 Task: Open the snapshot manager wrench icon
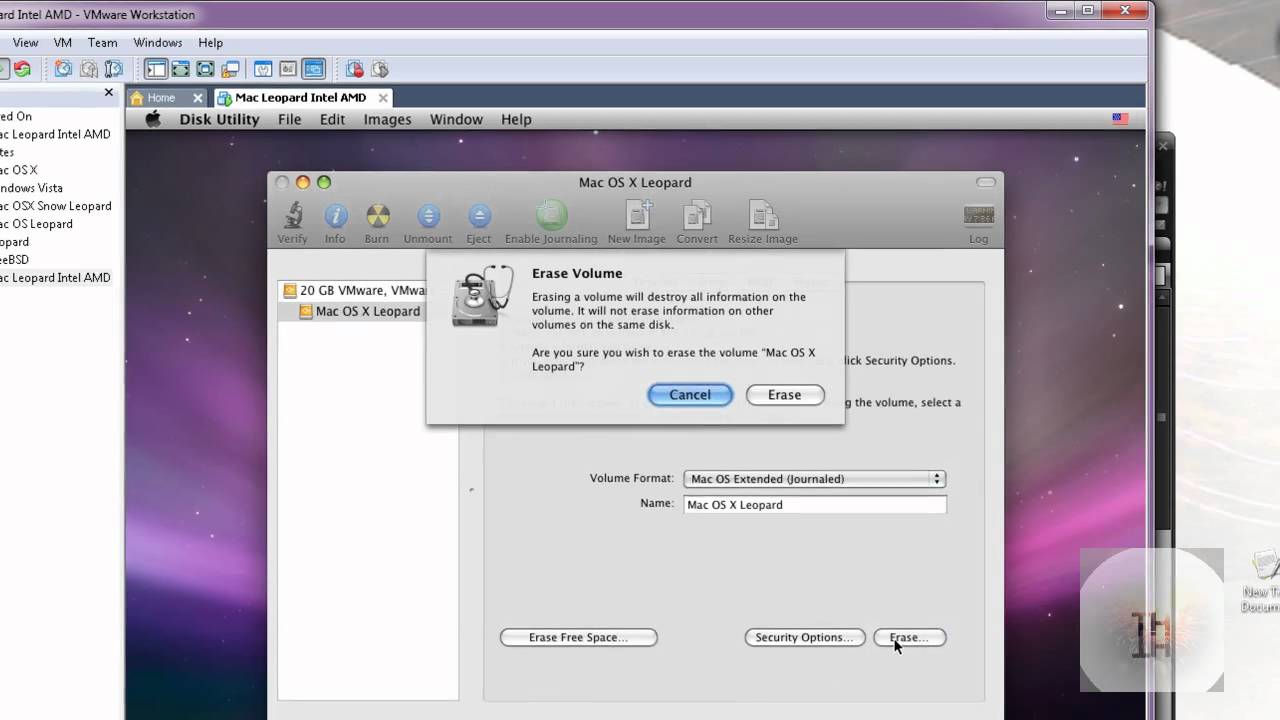[114, 69]
